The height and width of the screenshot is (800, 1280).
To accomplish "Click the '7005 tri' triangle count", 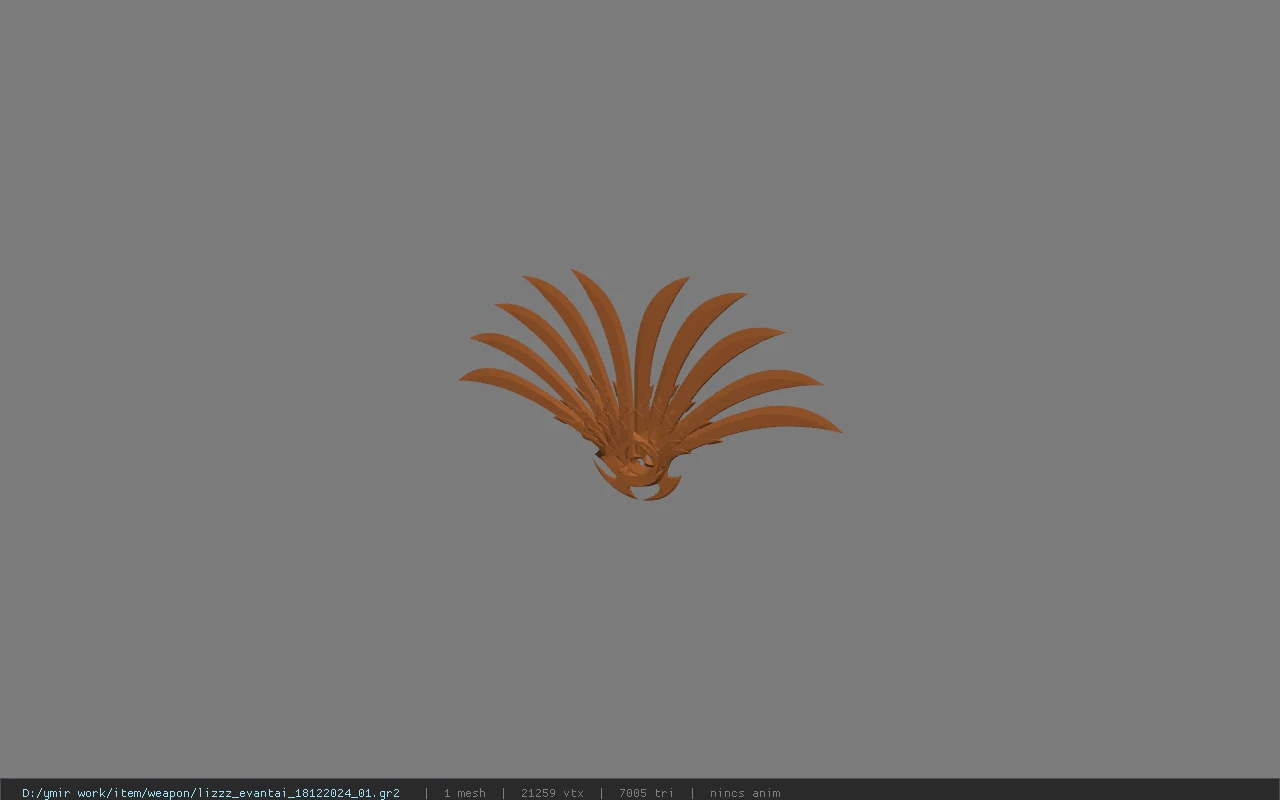I will pyautogui.click(x=646, y=793).
